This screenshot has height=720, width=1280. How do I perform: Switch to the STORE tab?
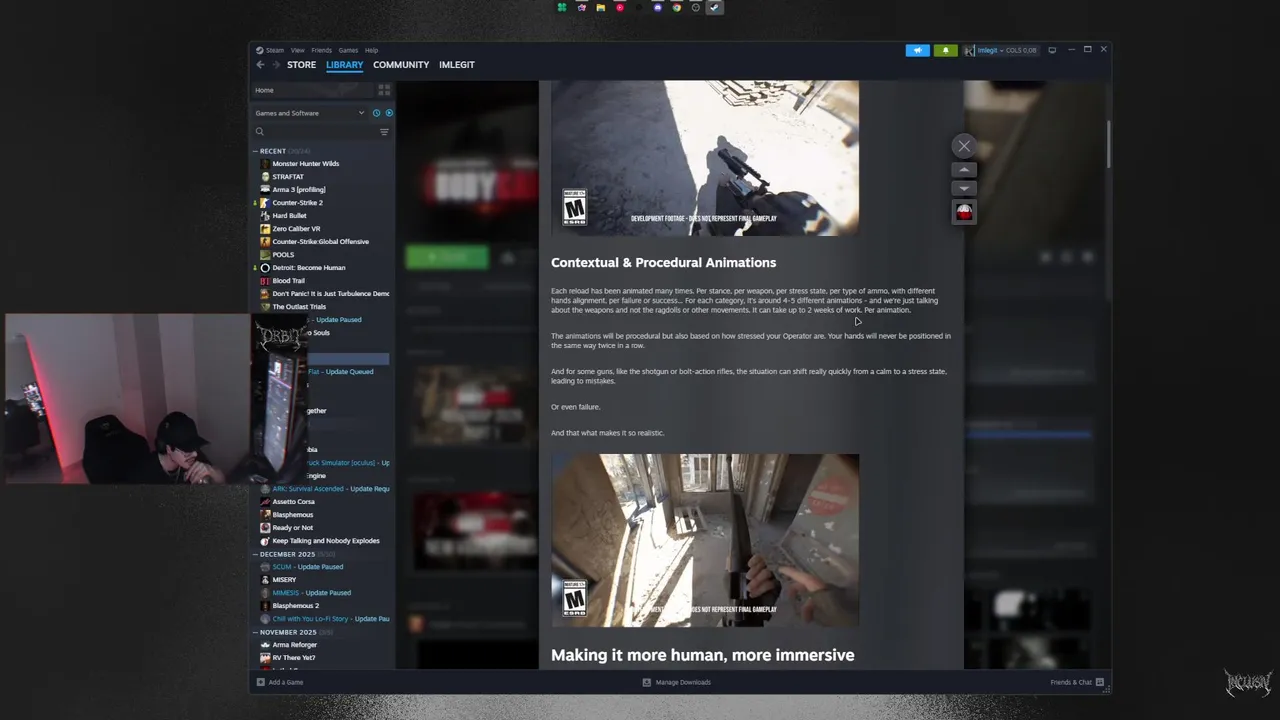coord(301,65)
